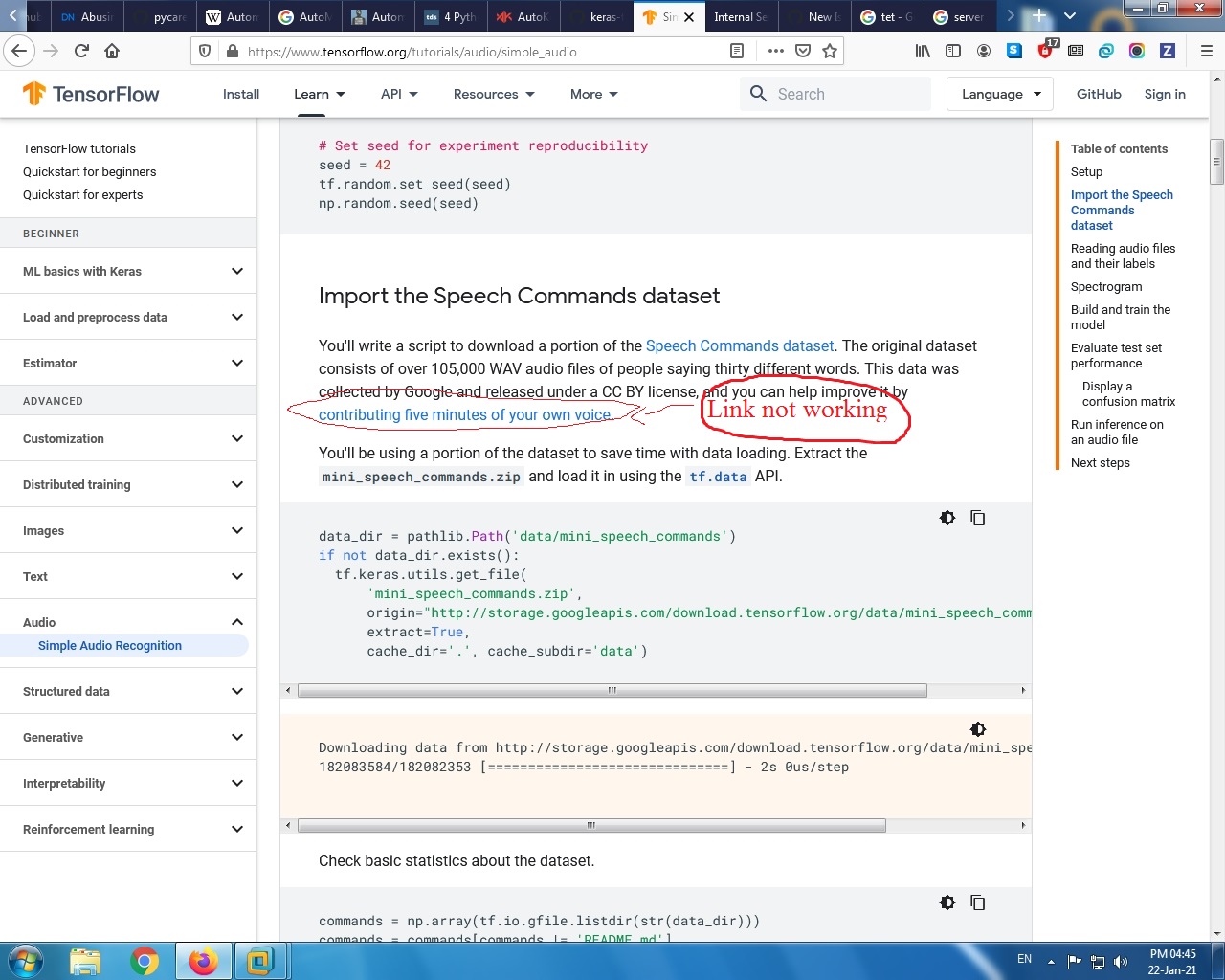Enter Reader view from the address bar
The height and width of the screenshot is (980, 1225).
click(737, 50)
